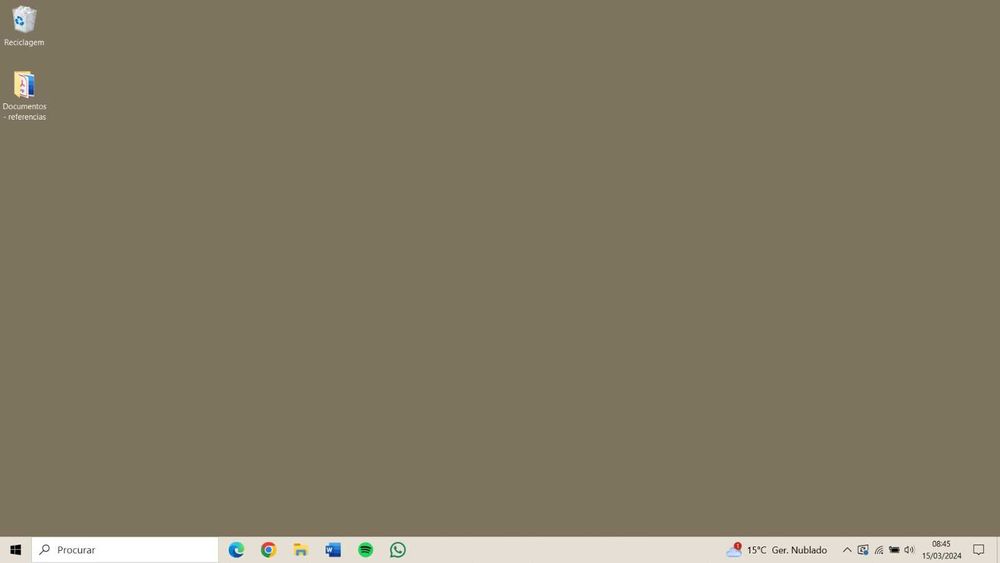Open File Explorer from taskbar
1000x563 pixels.
point(300,550)
